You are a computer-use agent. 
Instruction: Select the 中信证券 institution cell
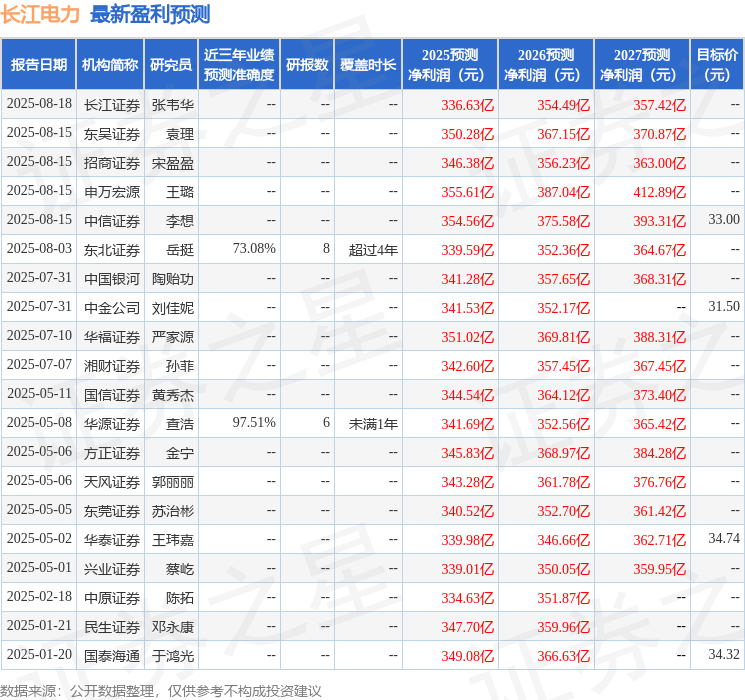coord(112,221)
